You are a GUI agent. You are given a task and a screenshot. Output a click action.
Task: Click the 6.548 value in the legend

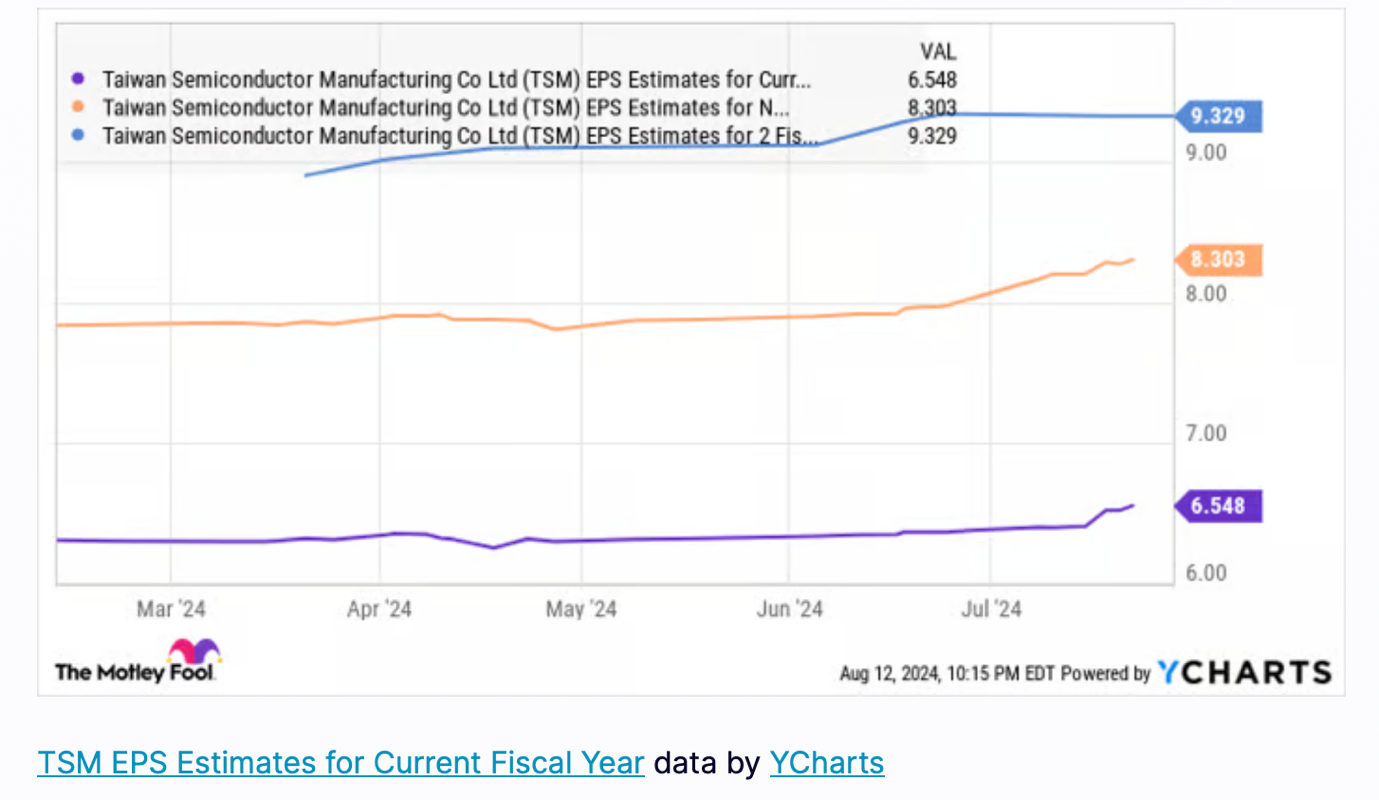[x=931, y=80]
